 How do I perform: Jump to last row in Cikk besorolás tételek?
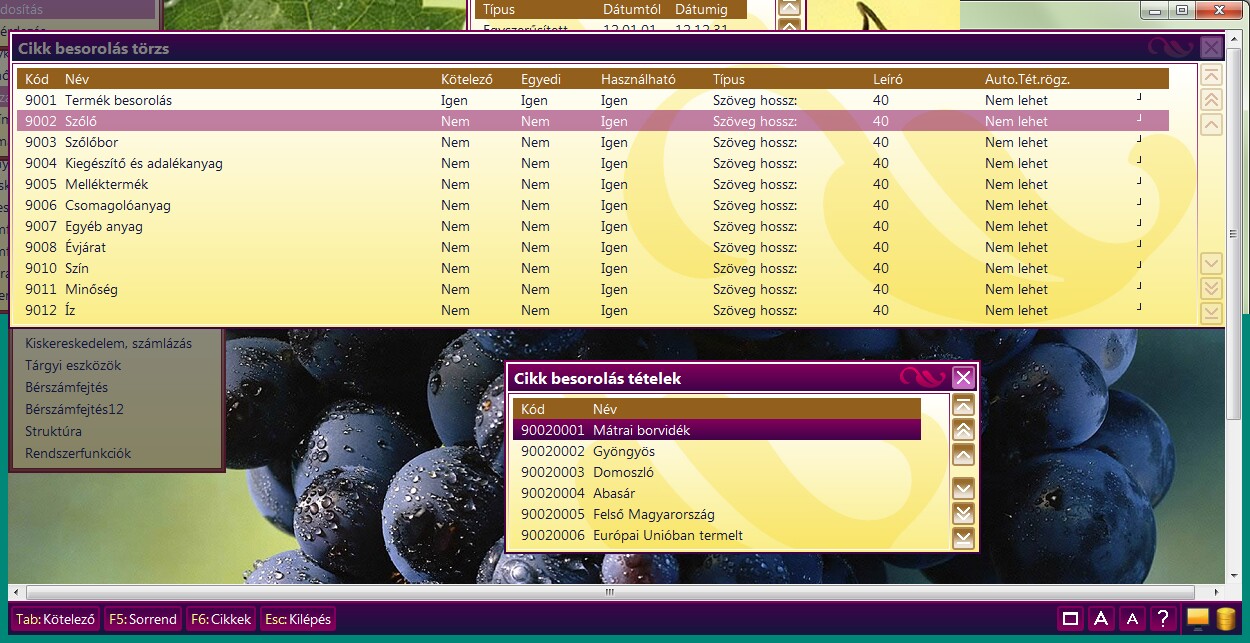(x=963, y=539)
